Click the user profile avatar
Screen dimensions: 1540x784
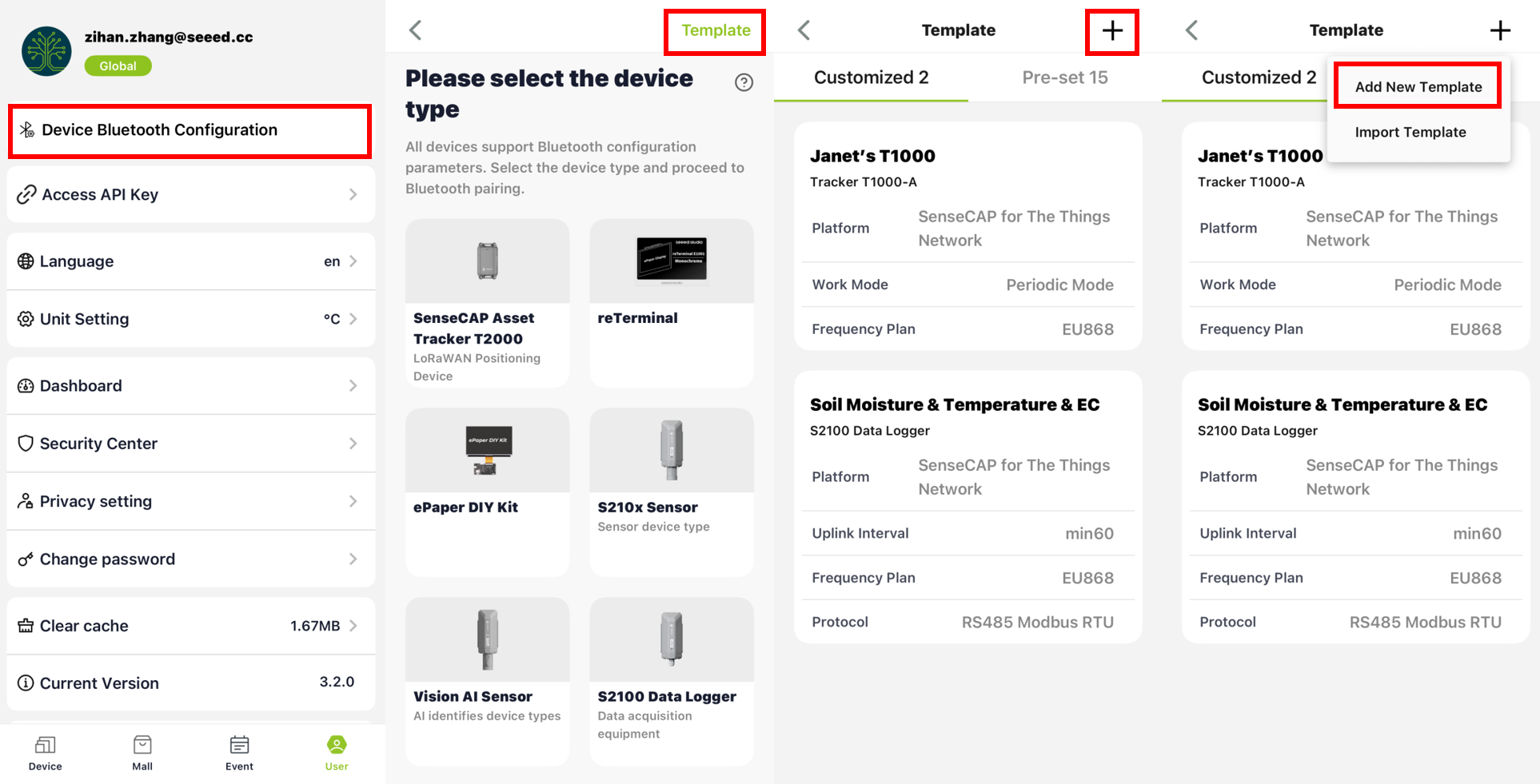point(46,51)
